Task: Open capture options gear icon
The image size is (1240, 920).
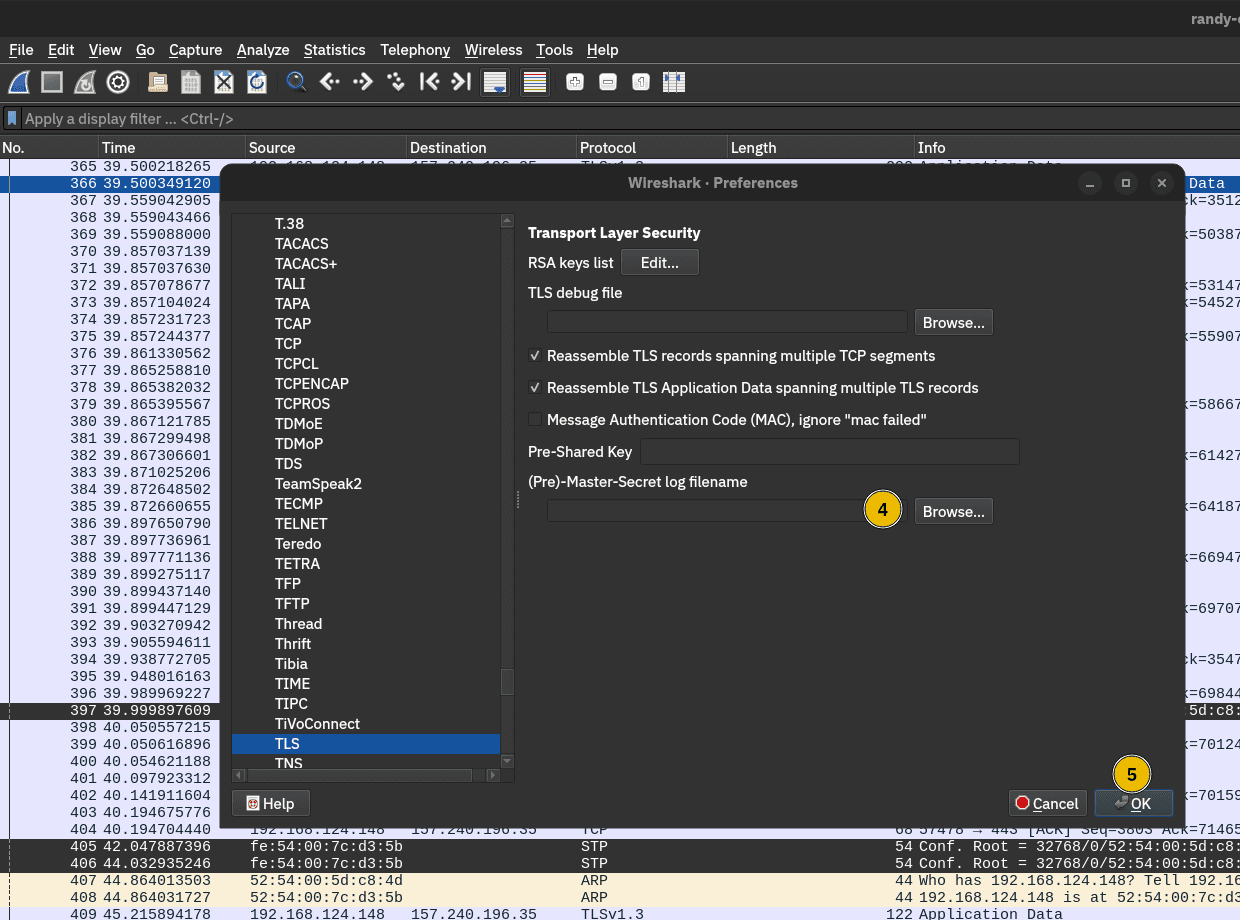Action: click(118, 82)
